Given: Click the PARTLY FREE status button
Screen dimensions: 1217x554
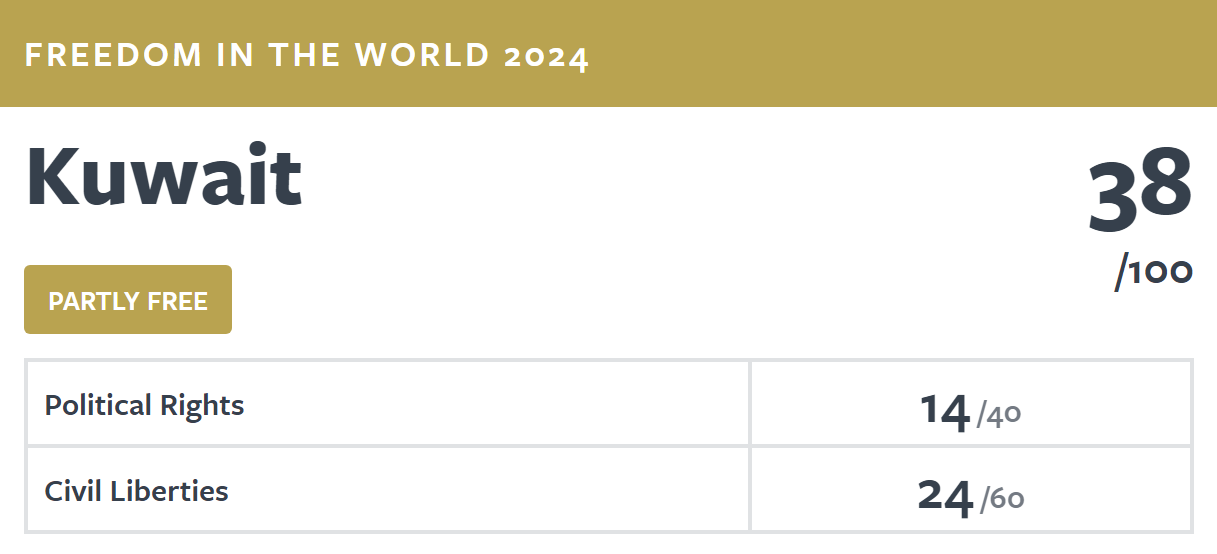Looking at the screenshot, I should 128,300.
